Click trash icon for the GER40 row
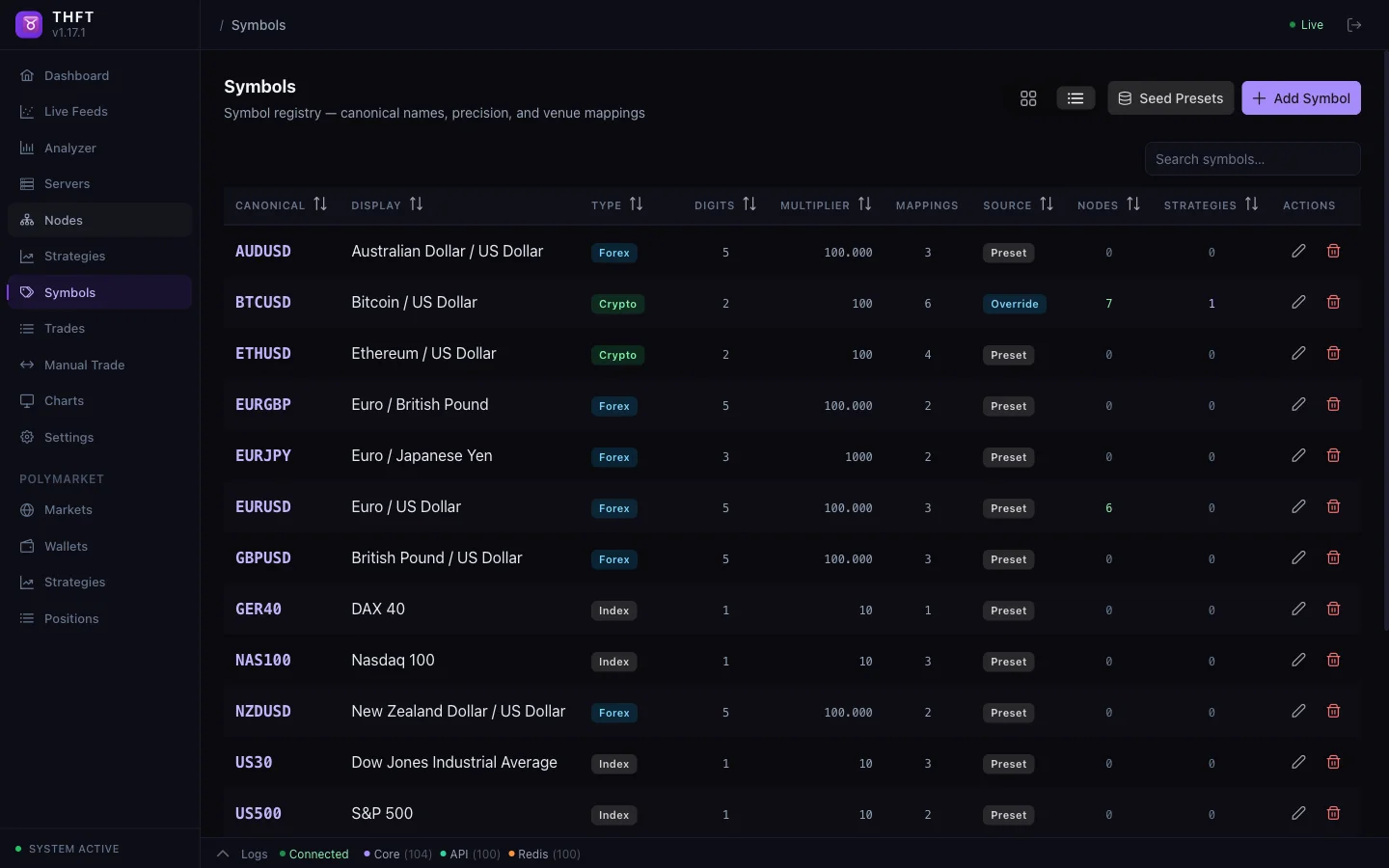Viewport: 1389px width, 868px height. 1333,609
